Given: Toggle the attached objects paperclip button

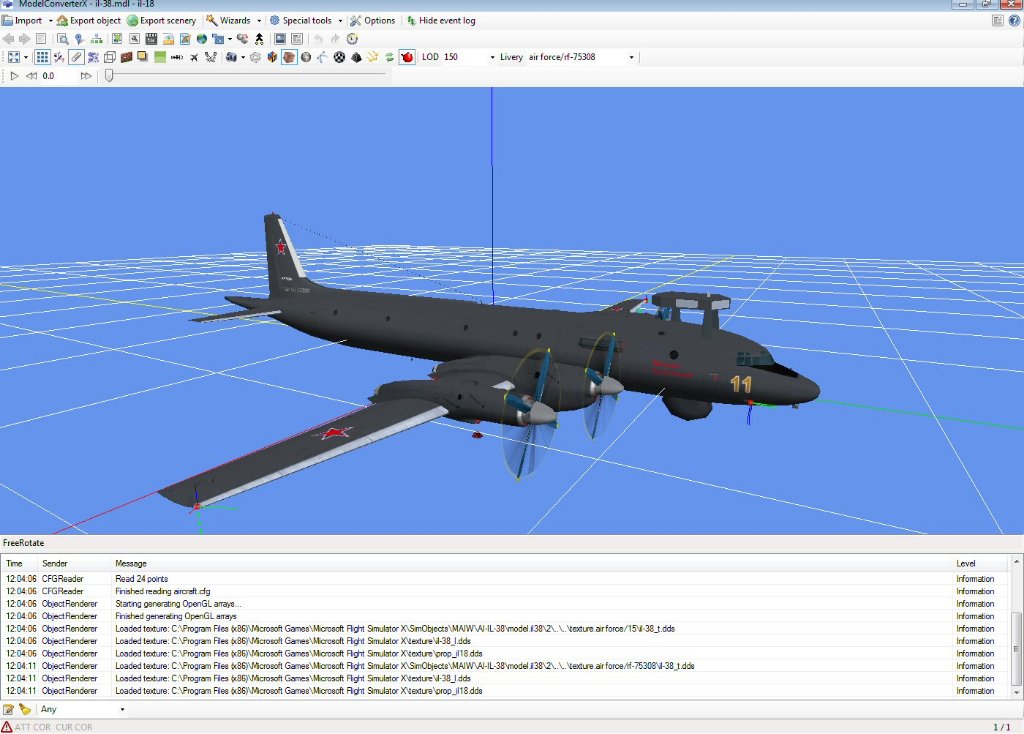Looking at the screenshot, I should (x=76, y=57).
